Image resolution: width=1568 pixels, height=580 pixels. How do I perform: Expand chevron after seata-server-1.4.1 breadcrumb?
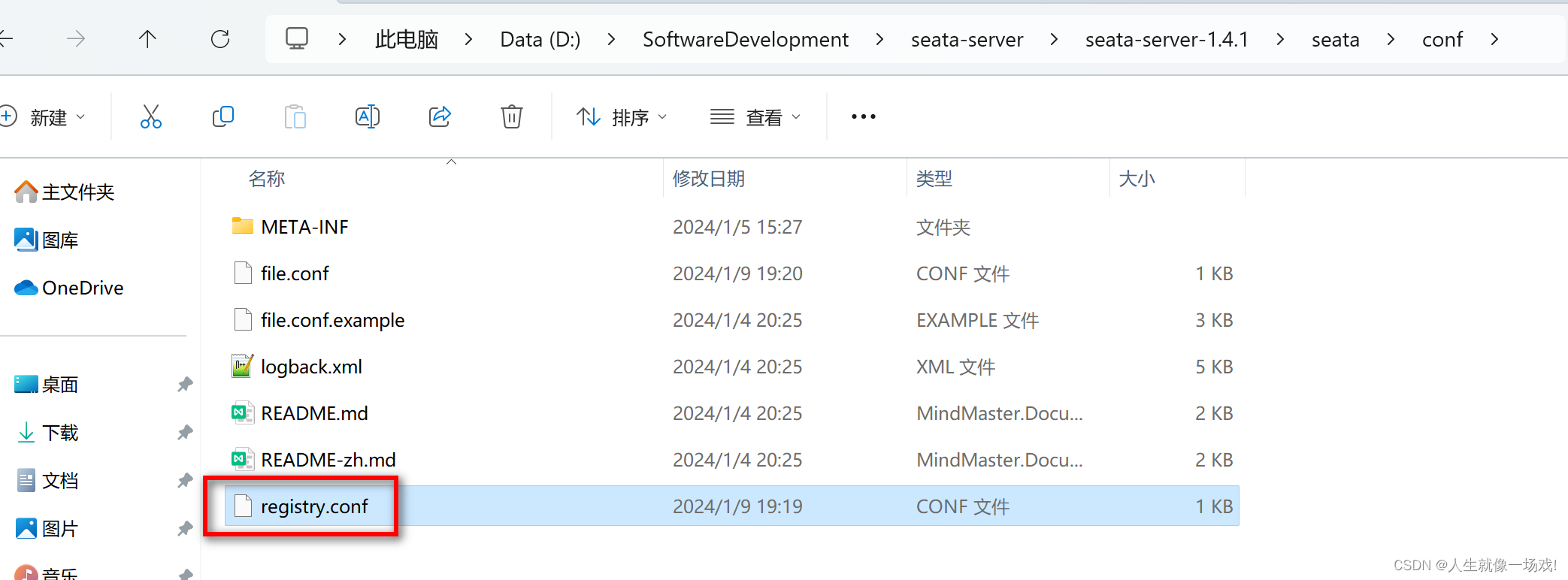coord(1280,39)
